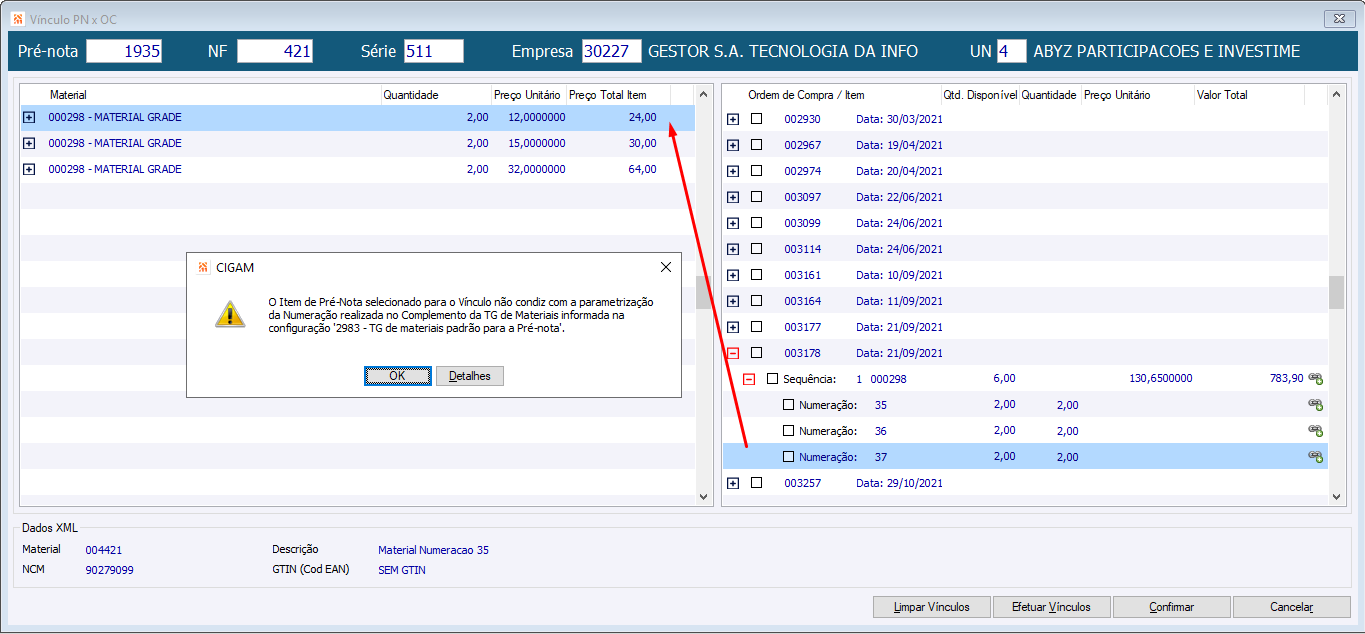Click the Limpar Vínculos button
Viewport: 1365px width, 634px height.
(x=932, y=607)
